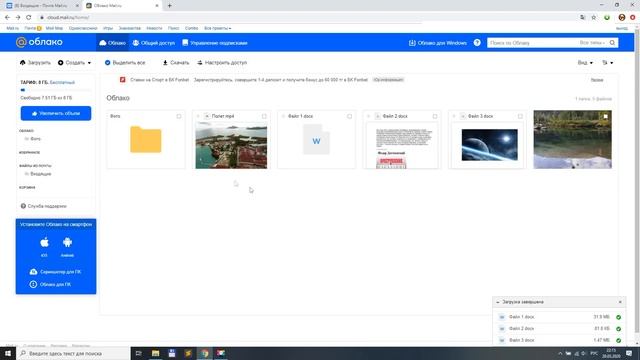Tick the lake photo tile checkbox
Viewport: 640px width, 360px height.
tap(605, 116)
